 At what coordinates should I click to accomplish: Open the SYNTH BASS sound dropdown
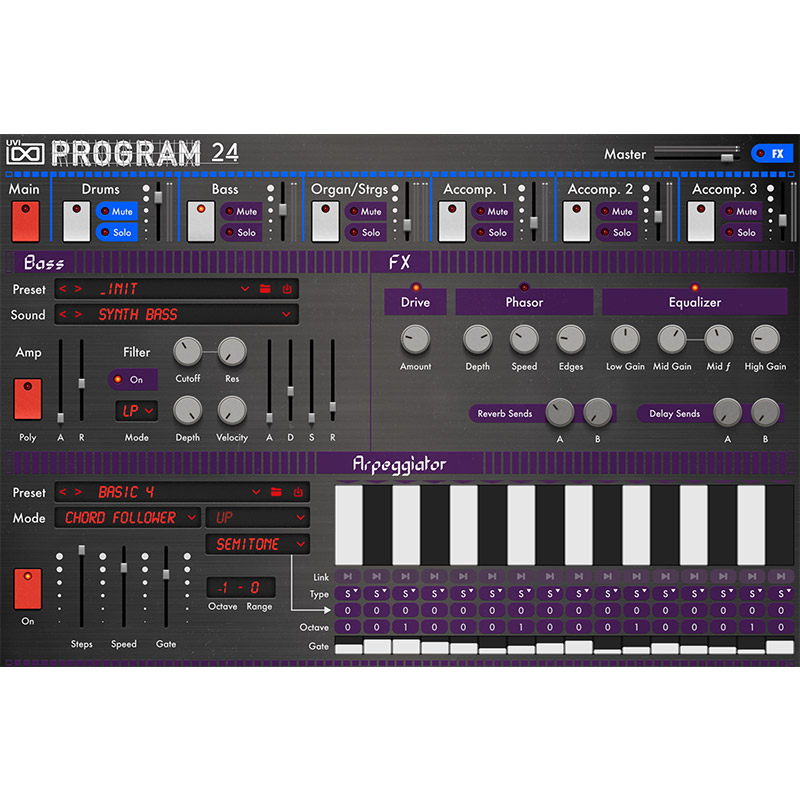click(286, 314)
